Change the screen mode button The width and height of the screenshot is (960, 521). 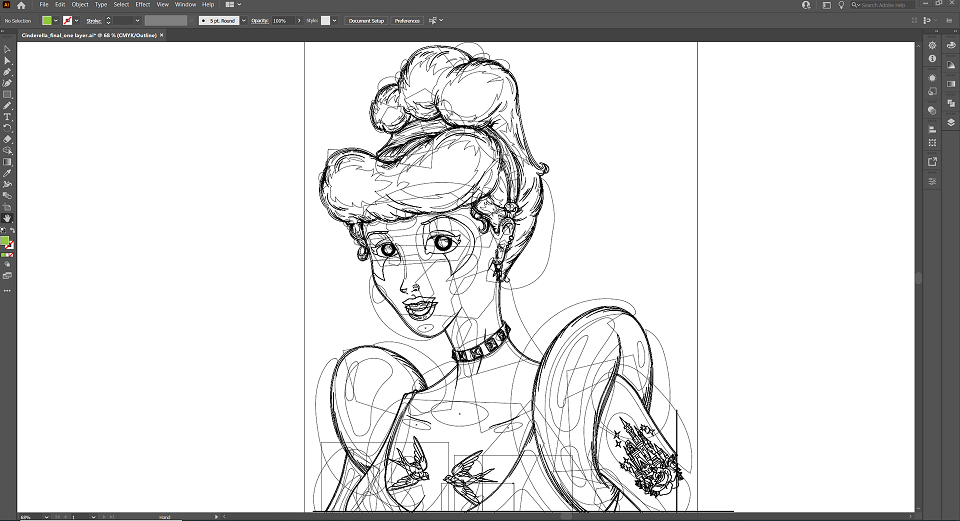click(7, 276)
